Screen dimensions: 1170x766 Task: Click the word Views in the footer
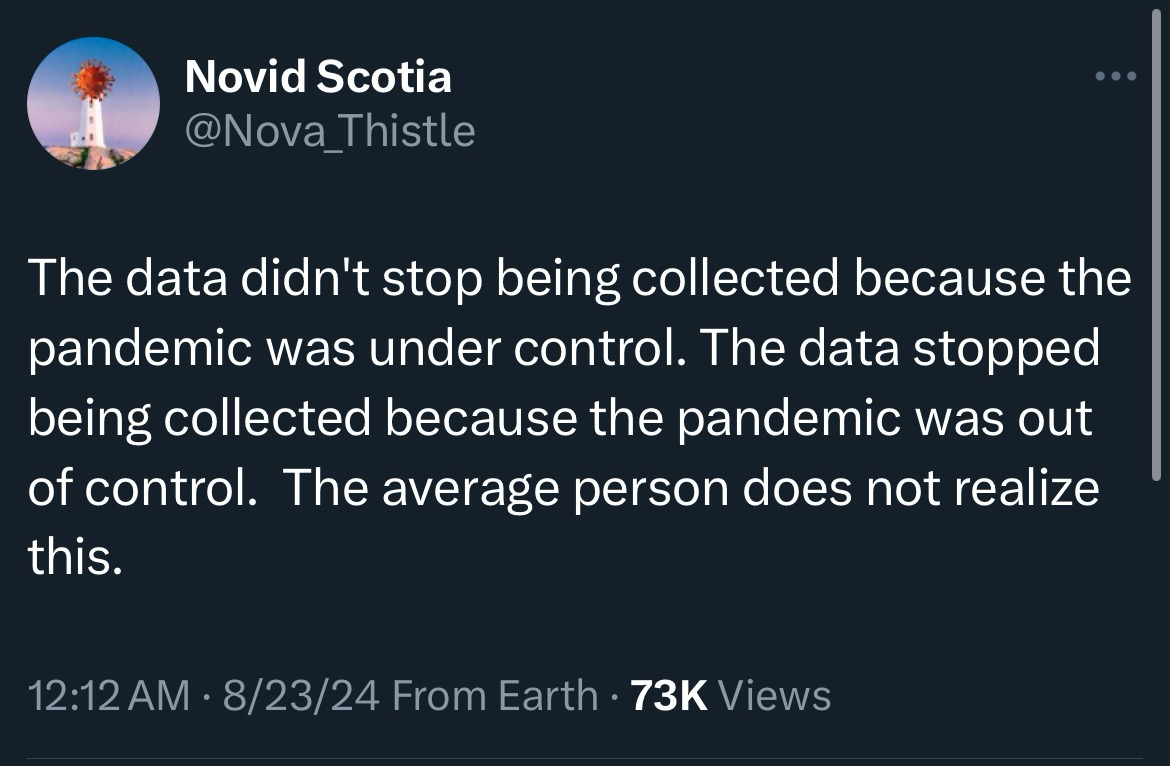pos(774,695)
